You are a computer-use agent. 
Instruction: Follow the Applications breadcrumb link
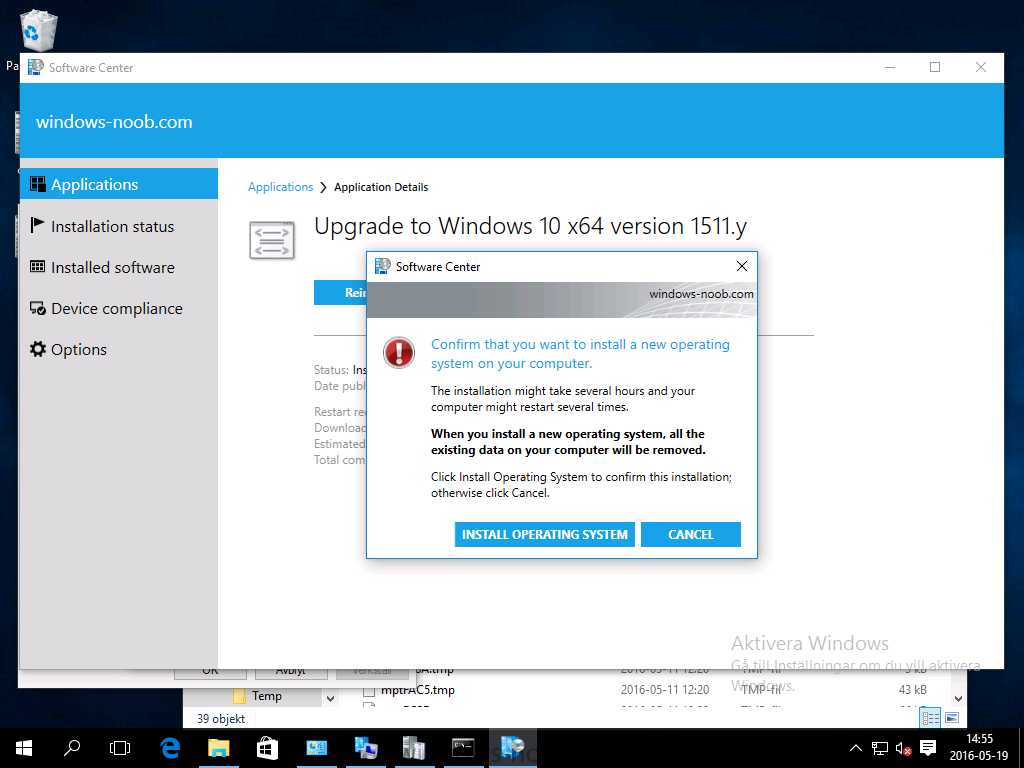[x=280, y=187]
